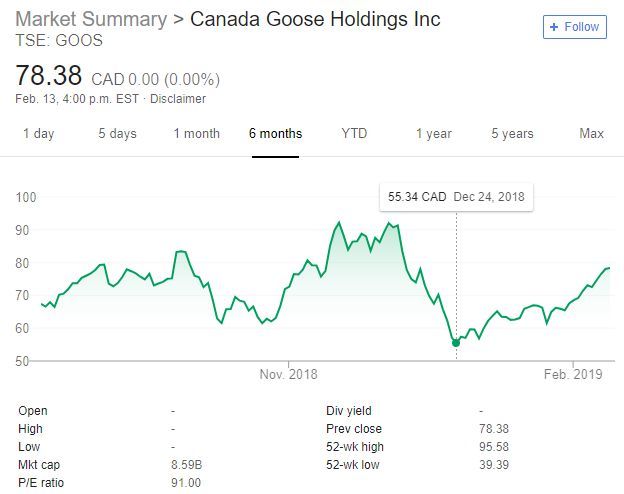Click the 55.34 CAD Dec 24 tooltip
The width and height of the screenshot is (624, 494).
[x=456, y=197]
